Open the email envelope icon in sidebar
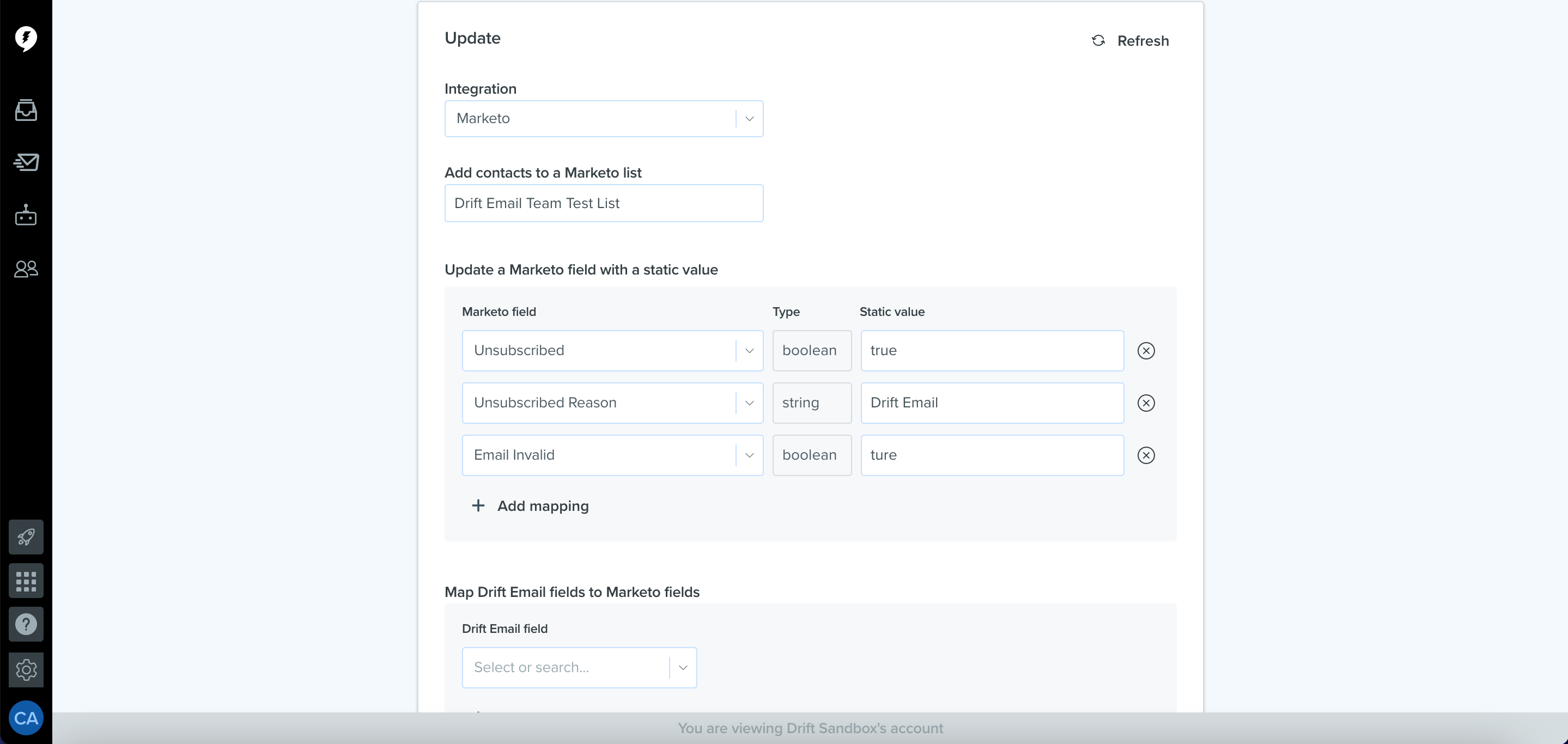Screen dimensions: 1568x744 click(26, 162)
